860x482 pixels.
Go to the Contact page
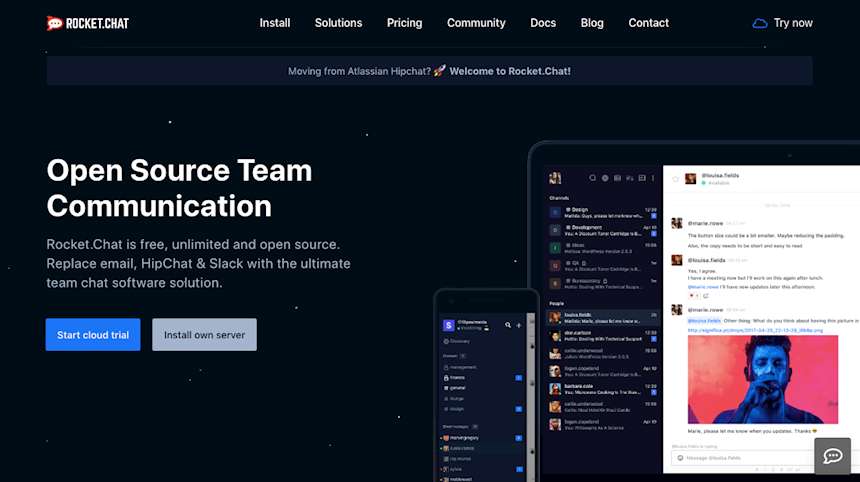tap(648, 23)
